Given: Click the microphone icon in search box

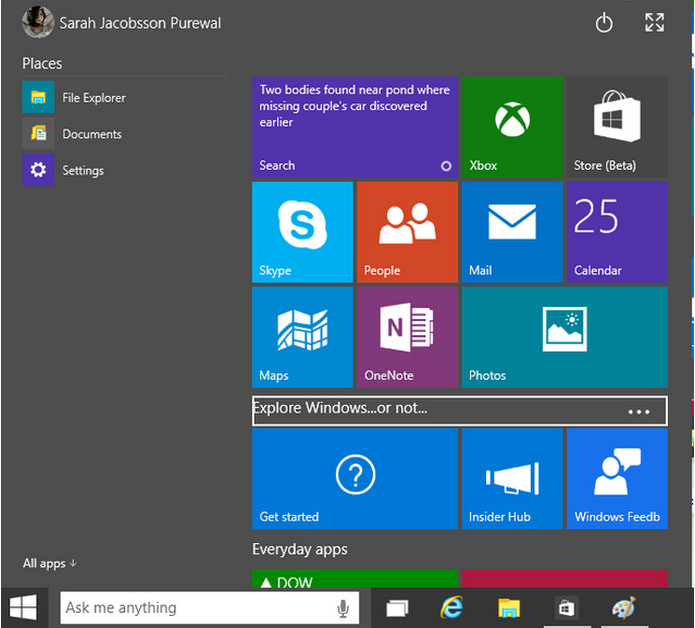Looking at the screenshot, I should click(x=343, y=608).
